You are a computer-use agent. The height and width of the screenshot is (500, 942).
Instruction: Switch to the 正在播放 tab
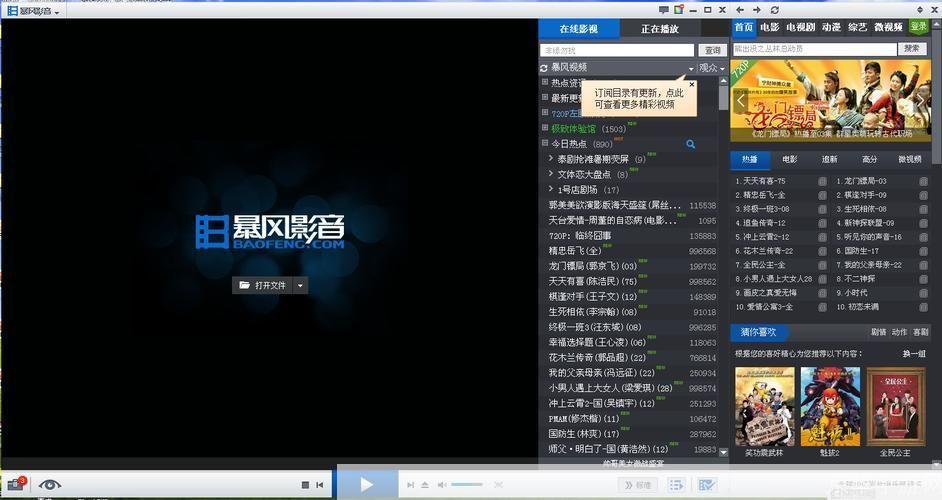[659, 28]
